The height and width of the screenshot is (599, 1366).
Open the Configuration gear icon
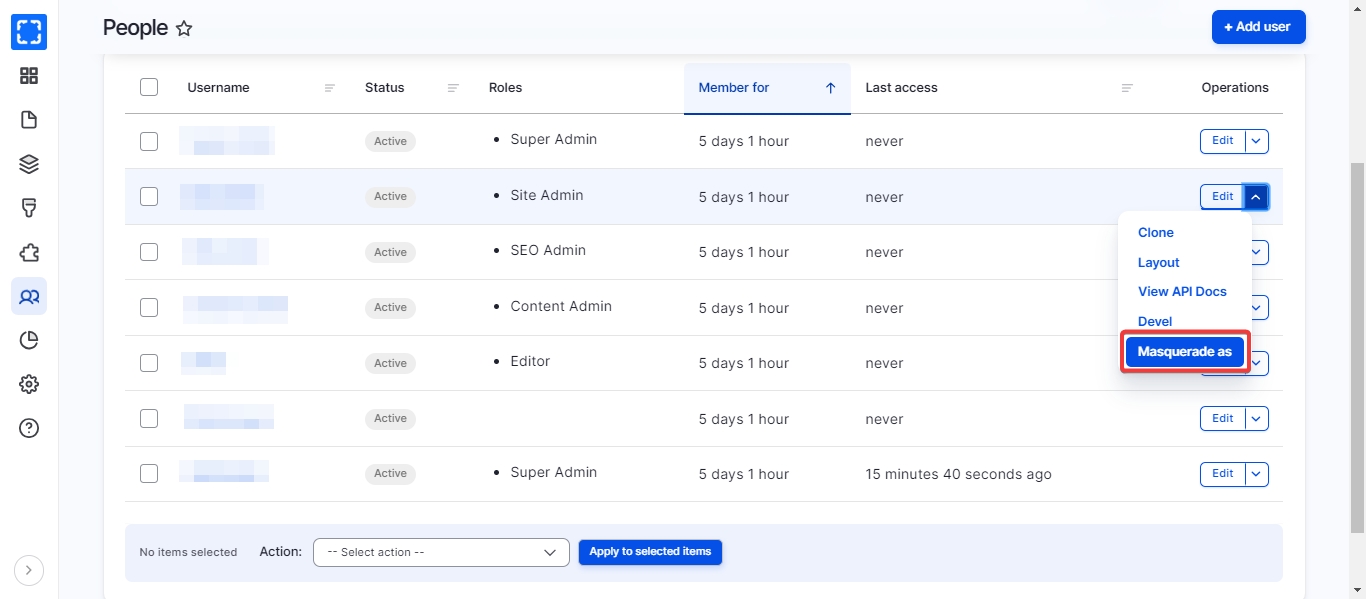[29, 385]
